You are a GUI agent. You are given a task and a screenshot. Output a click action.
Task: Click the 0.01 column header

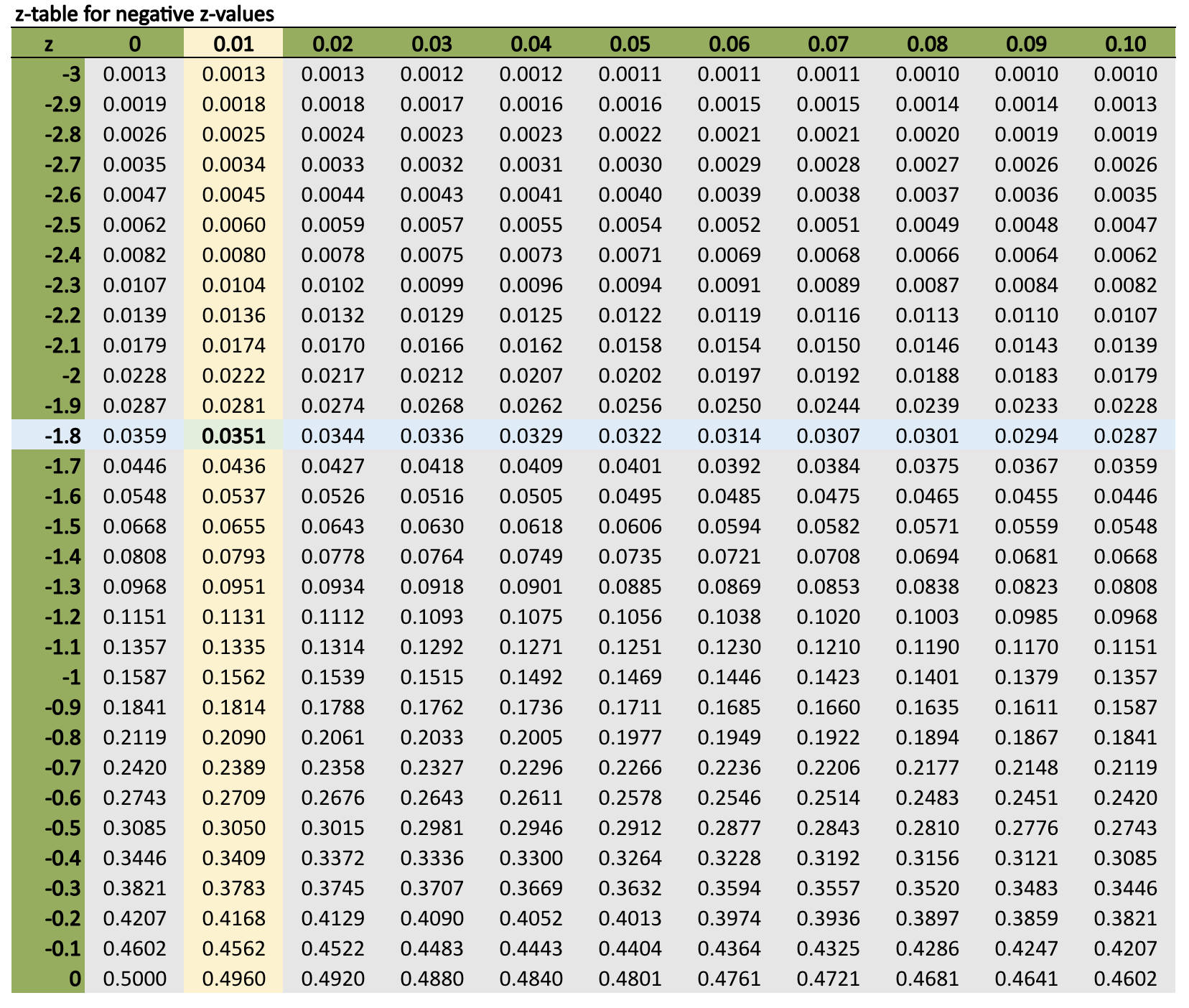pos(233,44)
